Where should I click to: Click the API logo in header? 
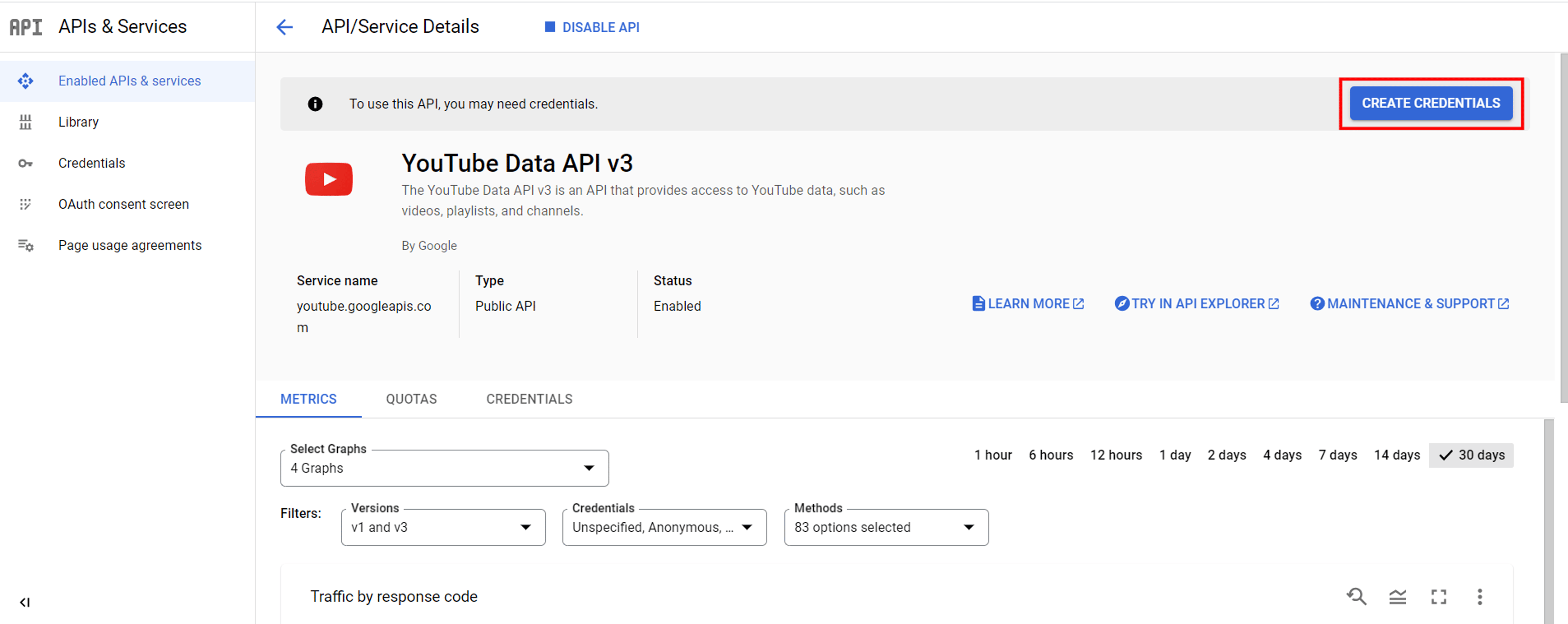(26, 27)
